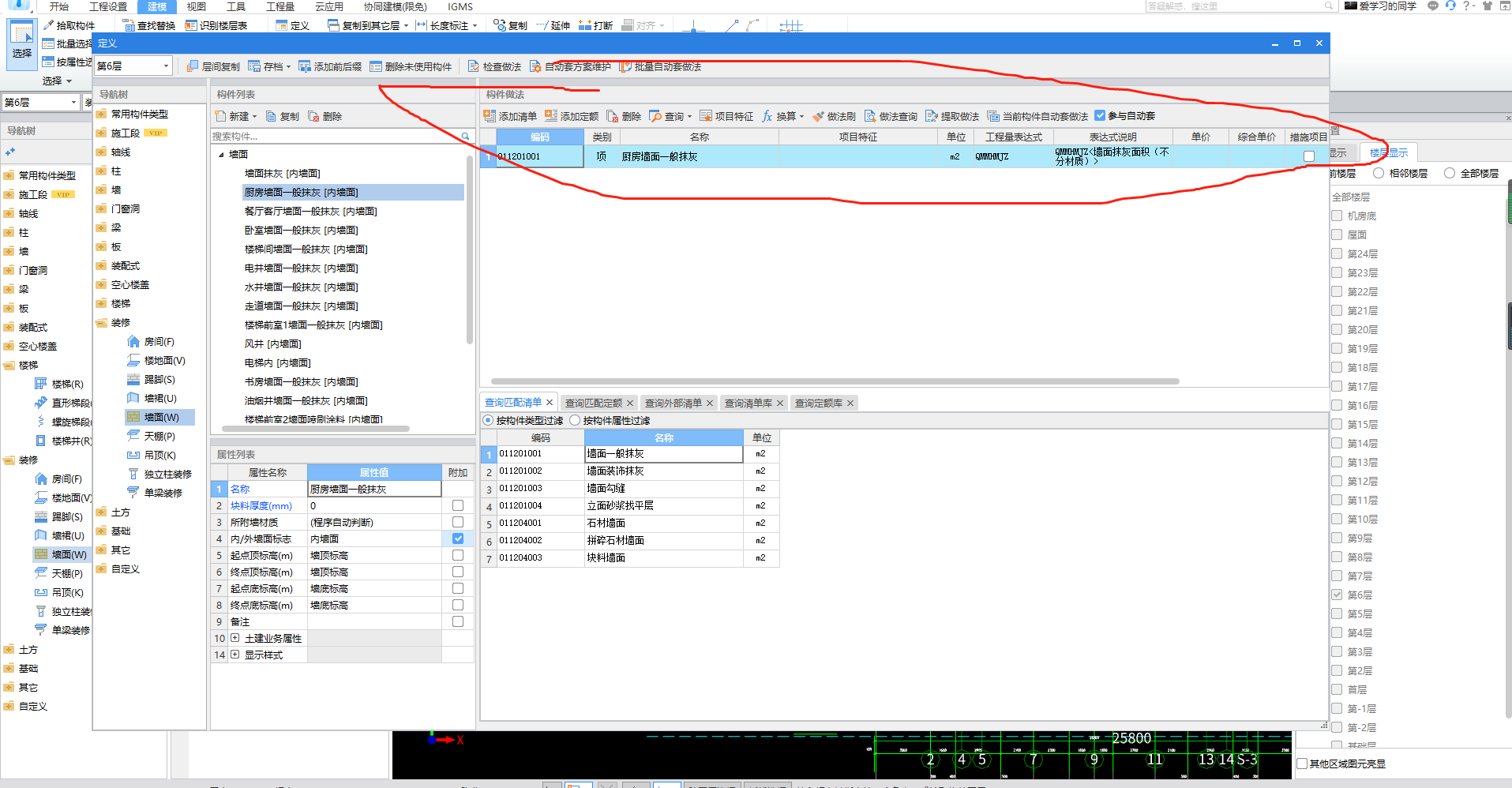1512x788 pixels.
Task: Switch to 查询匹配定额 tab
Action: click(594, 403)
